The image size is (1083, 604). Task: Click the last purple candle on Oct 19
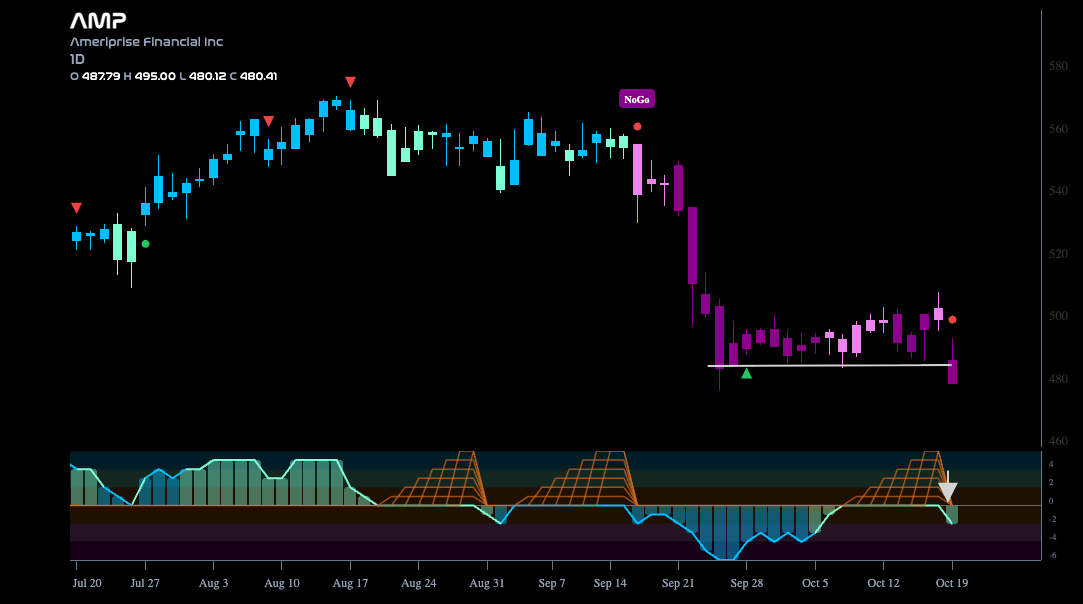pyautogui.click(x=952, y=372)
